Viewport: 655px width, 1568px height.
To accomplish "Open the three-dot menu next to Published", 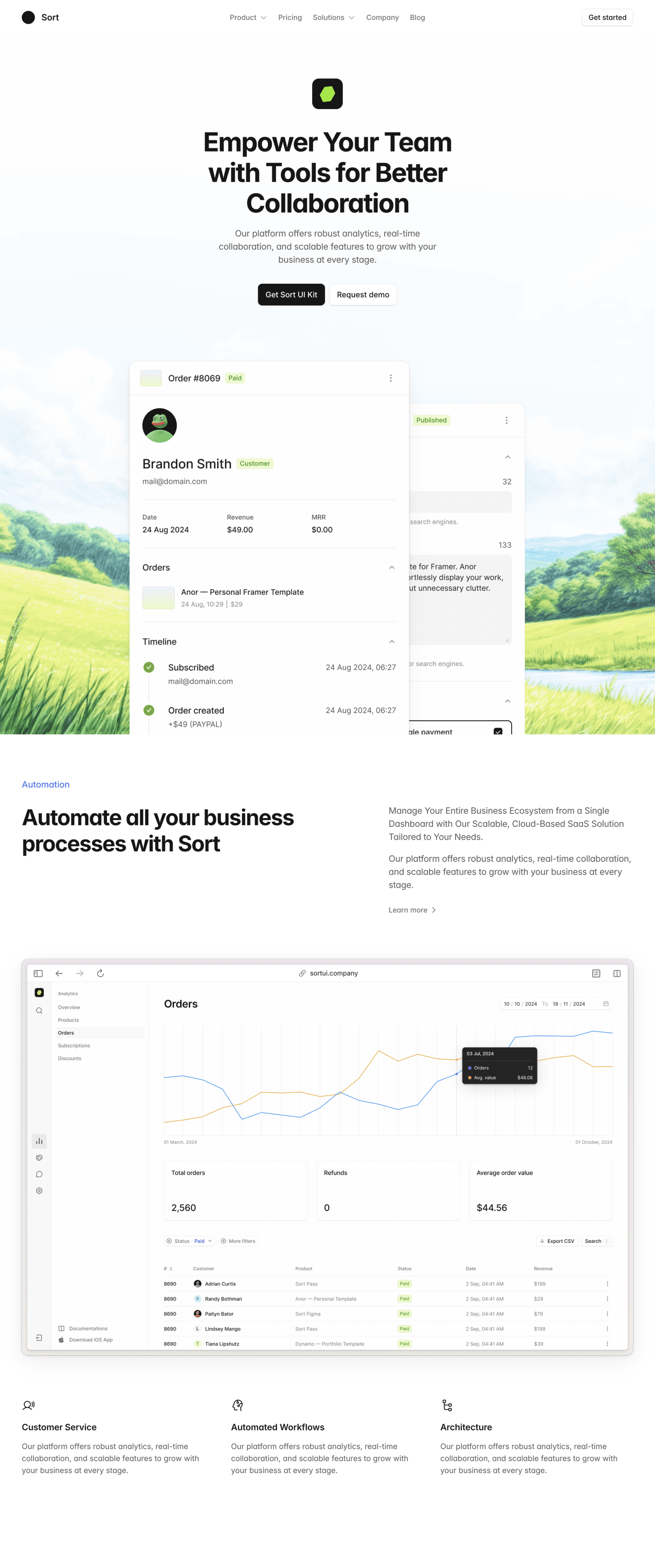I will pos(506,420).
